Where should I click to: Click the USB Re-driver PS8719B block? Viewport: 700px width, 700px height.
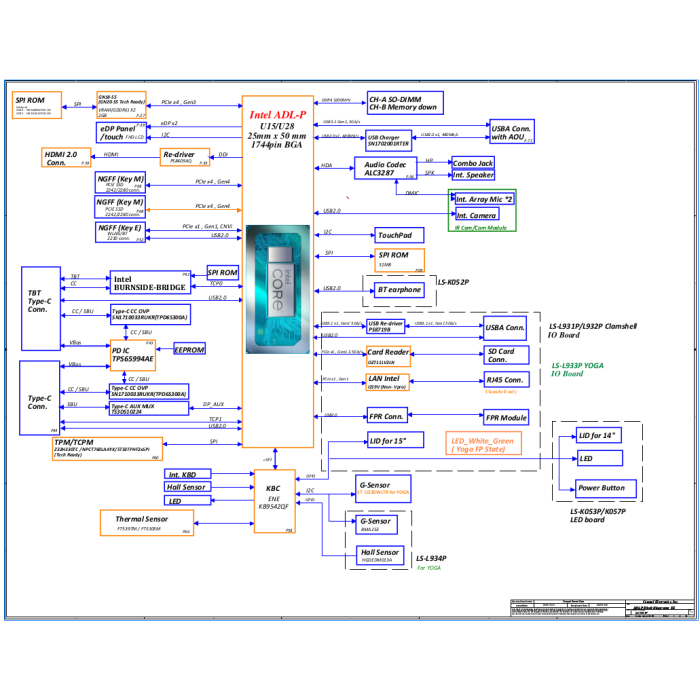386,326
